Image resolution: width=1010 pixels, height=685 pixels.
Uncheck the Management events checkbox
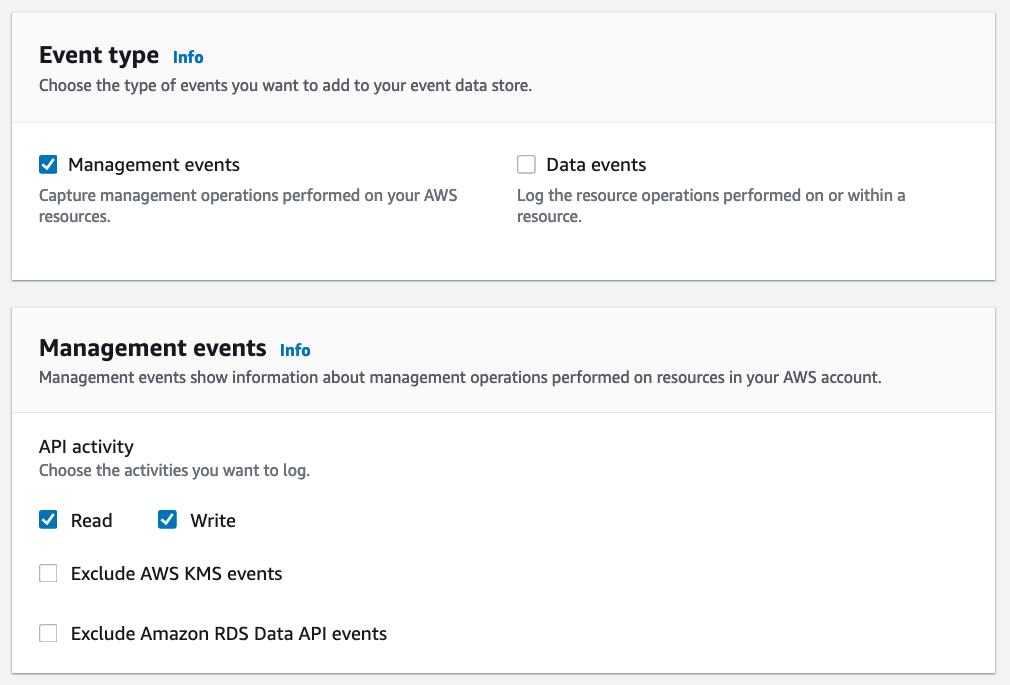48,164
